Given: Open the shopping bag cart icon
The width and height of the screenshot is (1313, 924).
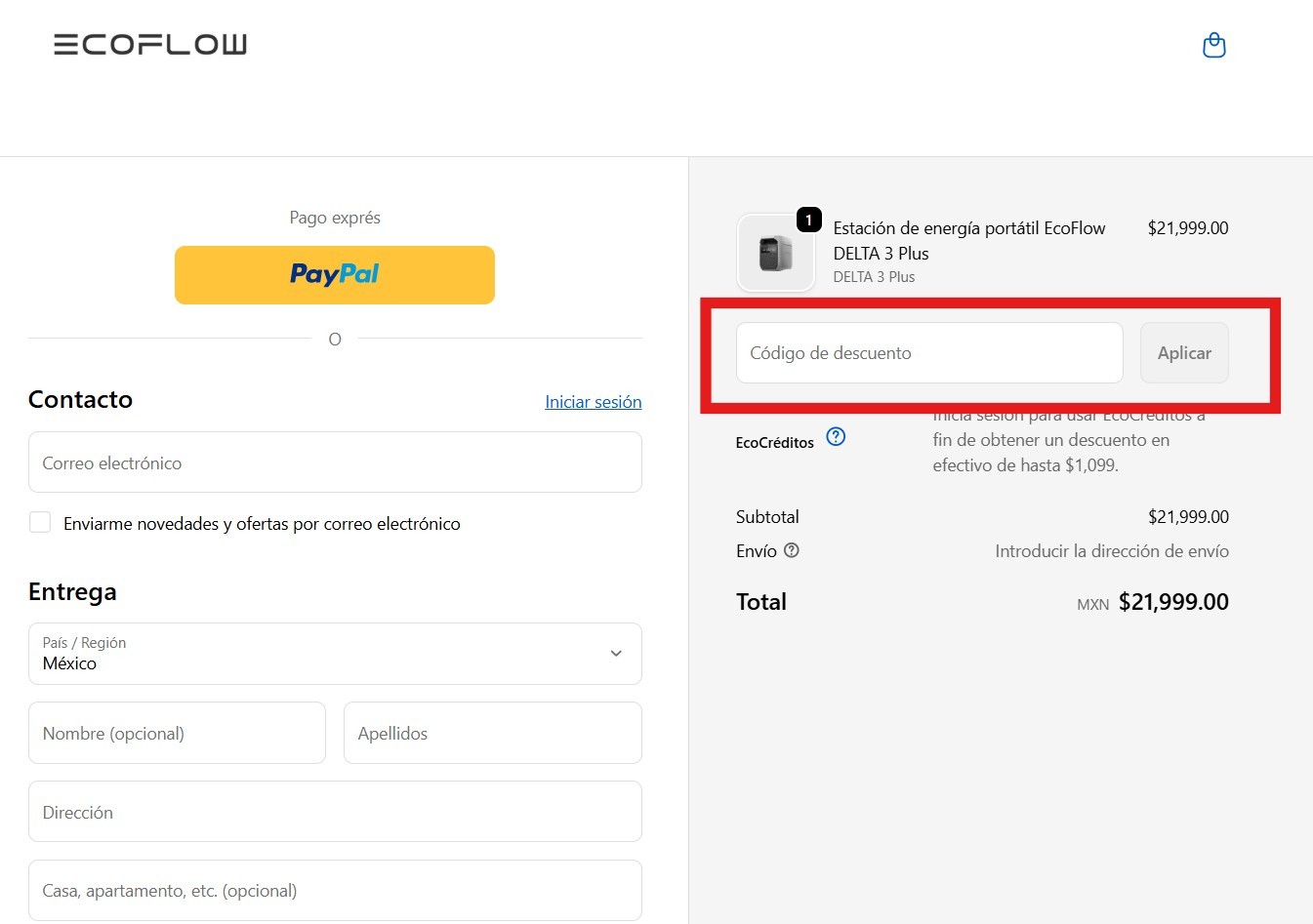Looking at the screenshot, I should pos(1213,45).
